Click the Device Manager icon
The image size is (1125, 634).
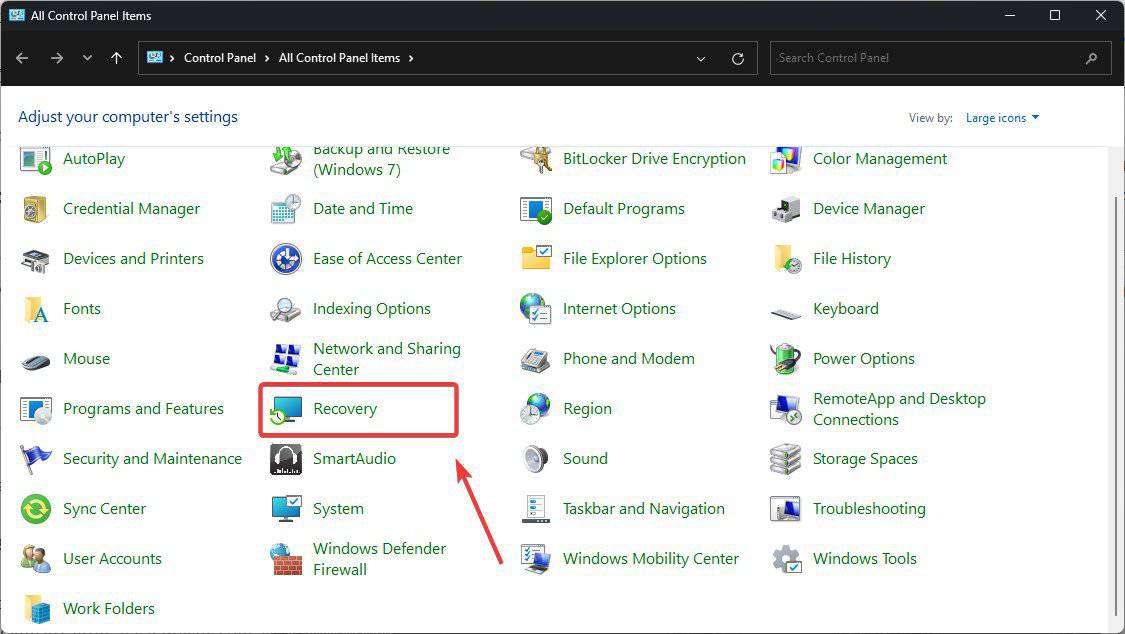(786, 209)
